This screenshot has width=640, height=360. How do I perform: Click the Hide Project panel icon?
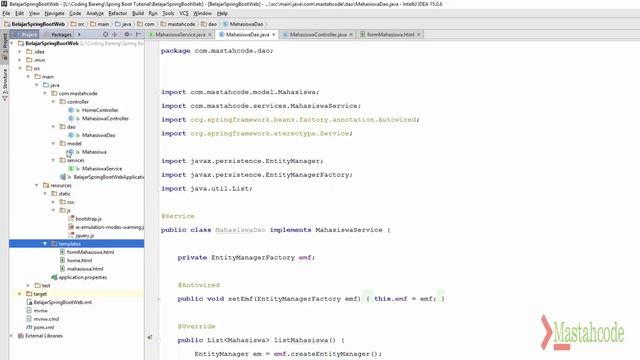[138, 35]
